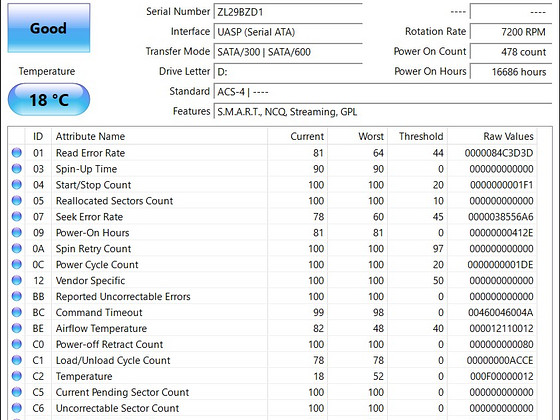The image size is (560, 420).
Task: Select the Spin-Up Time attribute name
Action: click(86, 169)
